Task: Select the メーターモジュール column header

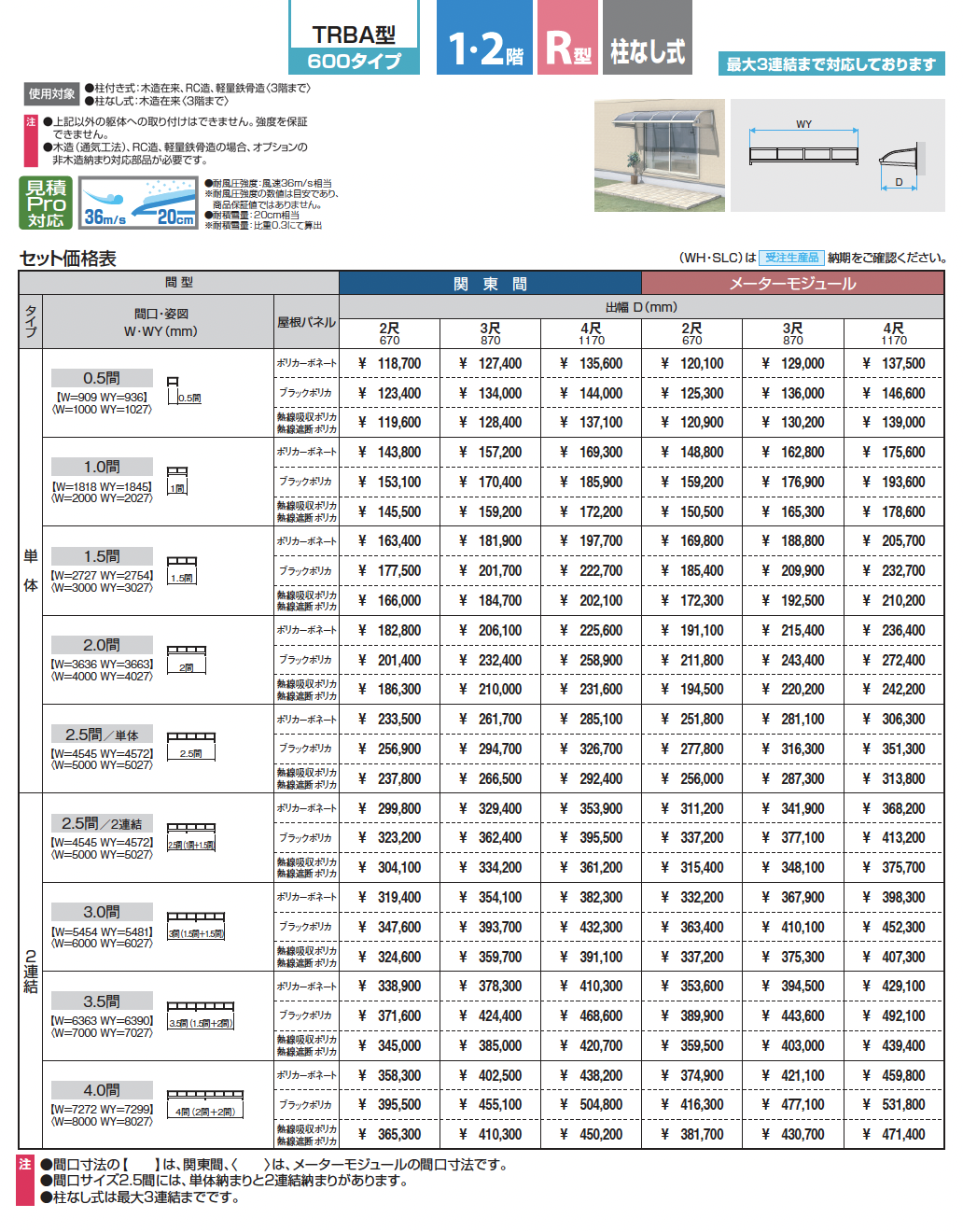Action: tap(793, 284)
